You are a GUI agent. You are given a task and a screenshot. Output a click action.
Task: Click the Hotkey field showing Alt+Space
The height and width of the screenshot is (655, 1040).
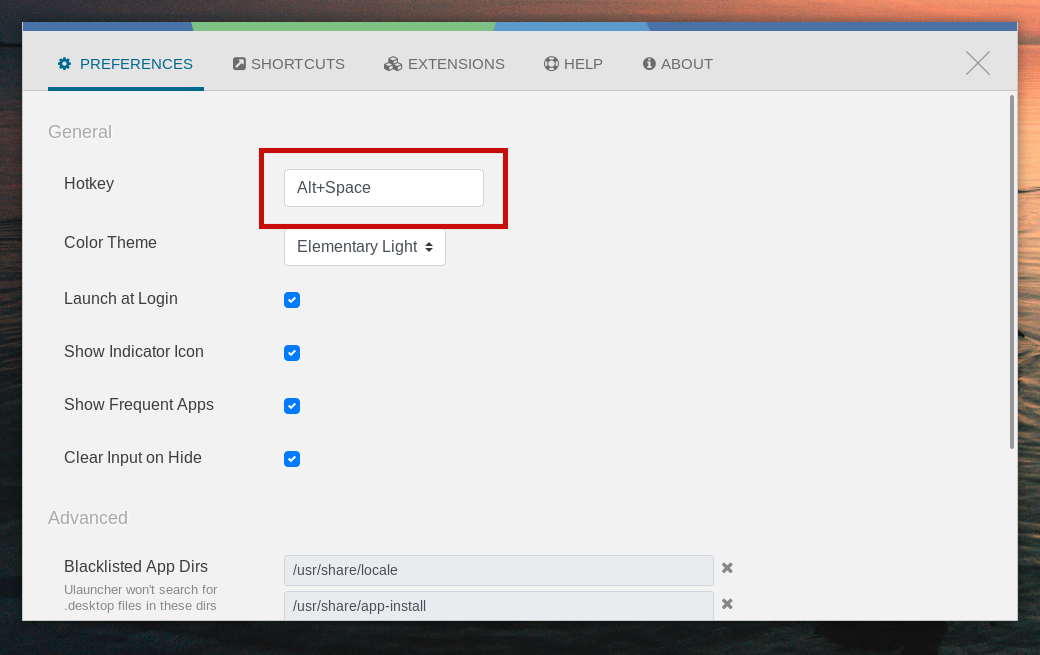(x=383, y=188)
